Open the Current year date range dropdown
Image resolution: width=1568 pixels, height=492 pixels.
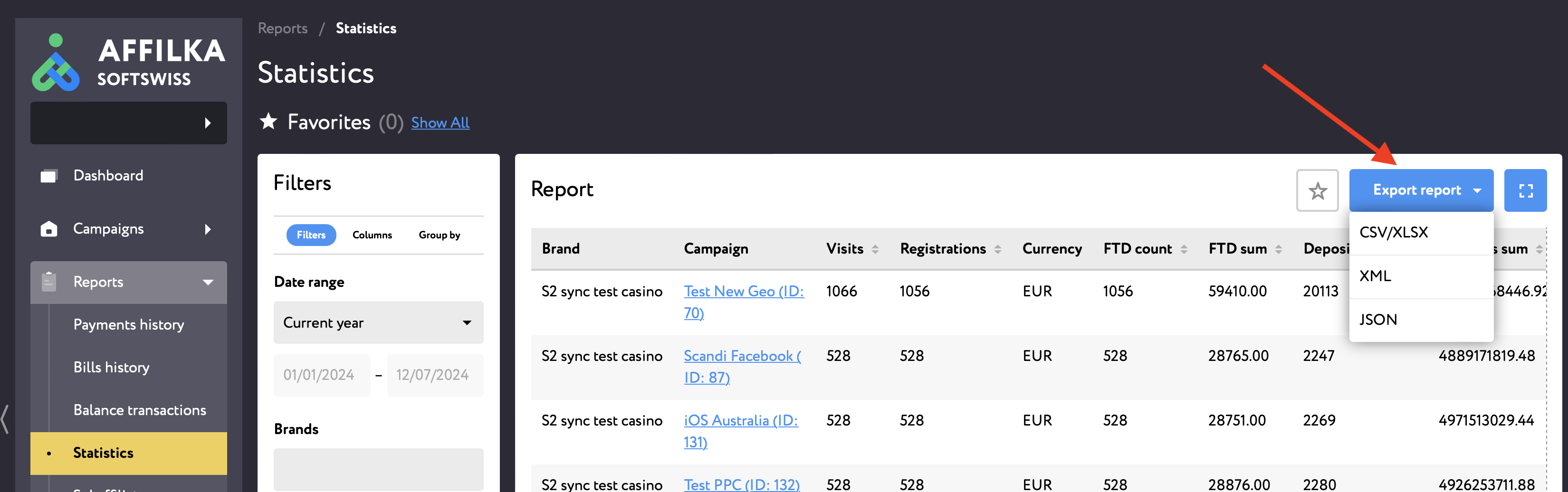tap(378, 322)
